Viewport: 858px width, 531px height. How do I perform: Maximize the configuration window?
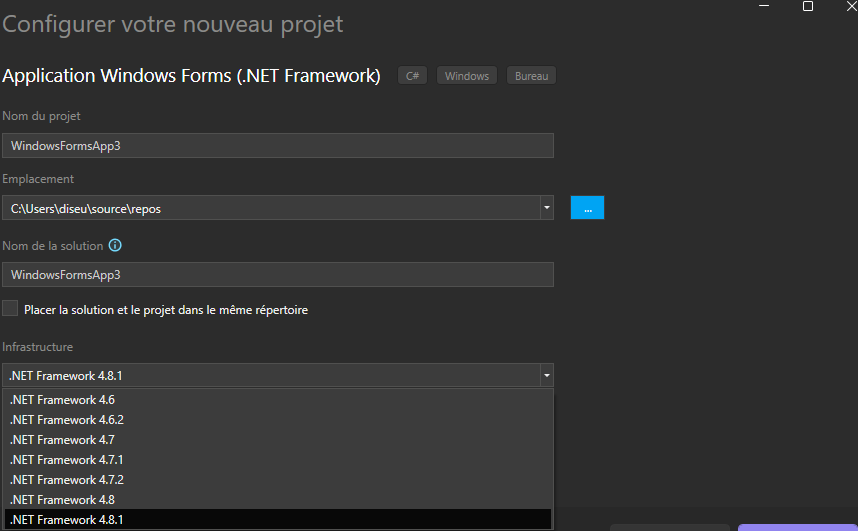click(x=808, y=6)
